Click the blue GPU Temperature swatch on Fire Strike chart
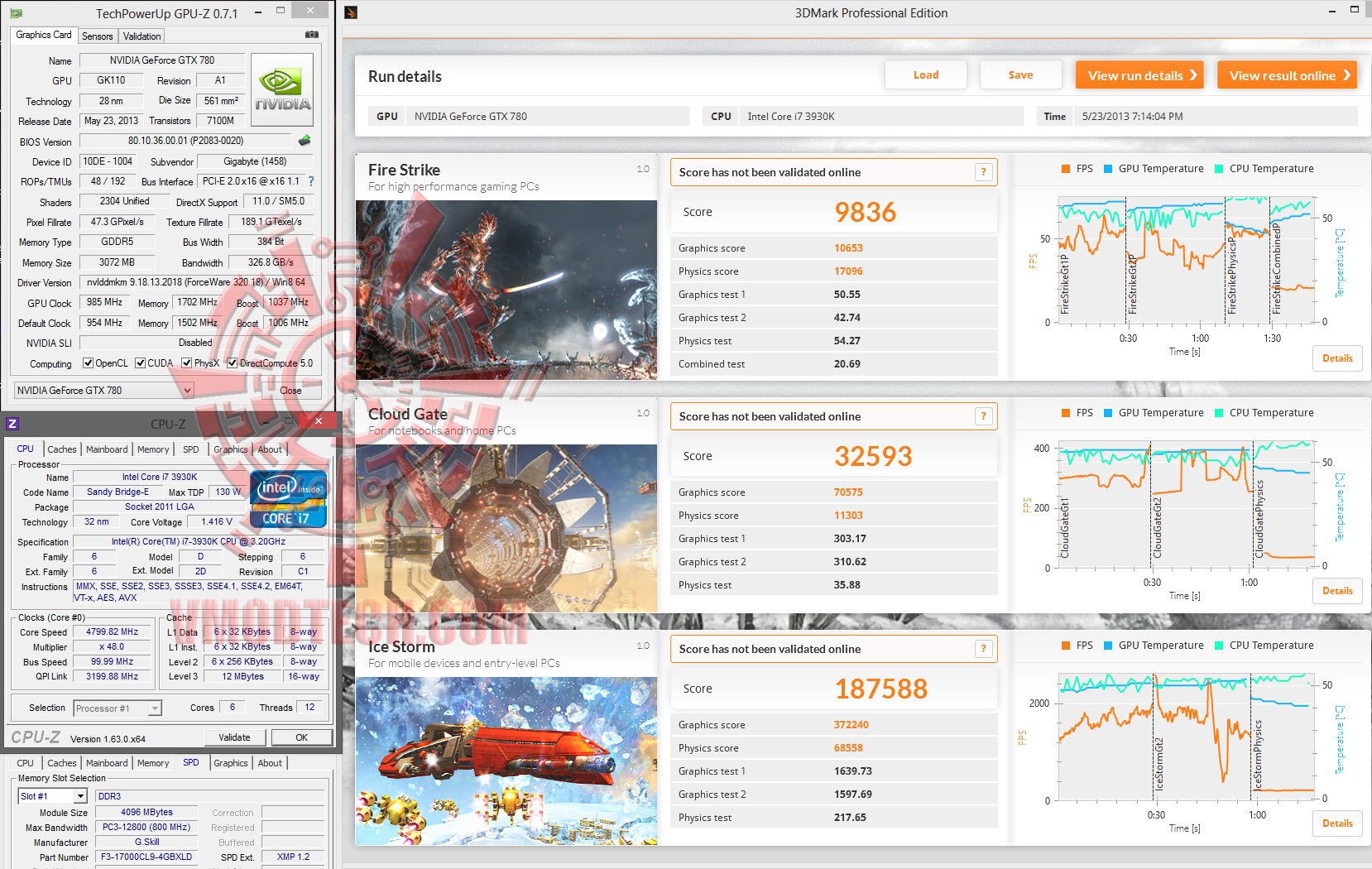The width and height of the screenshot is (1372, 869). point(1108,169)
